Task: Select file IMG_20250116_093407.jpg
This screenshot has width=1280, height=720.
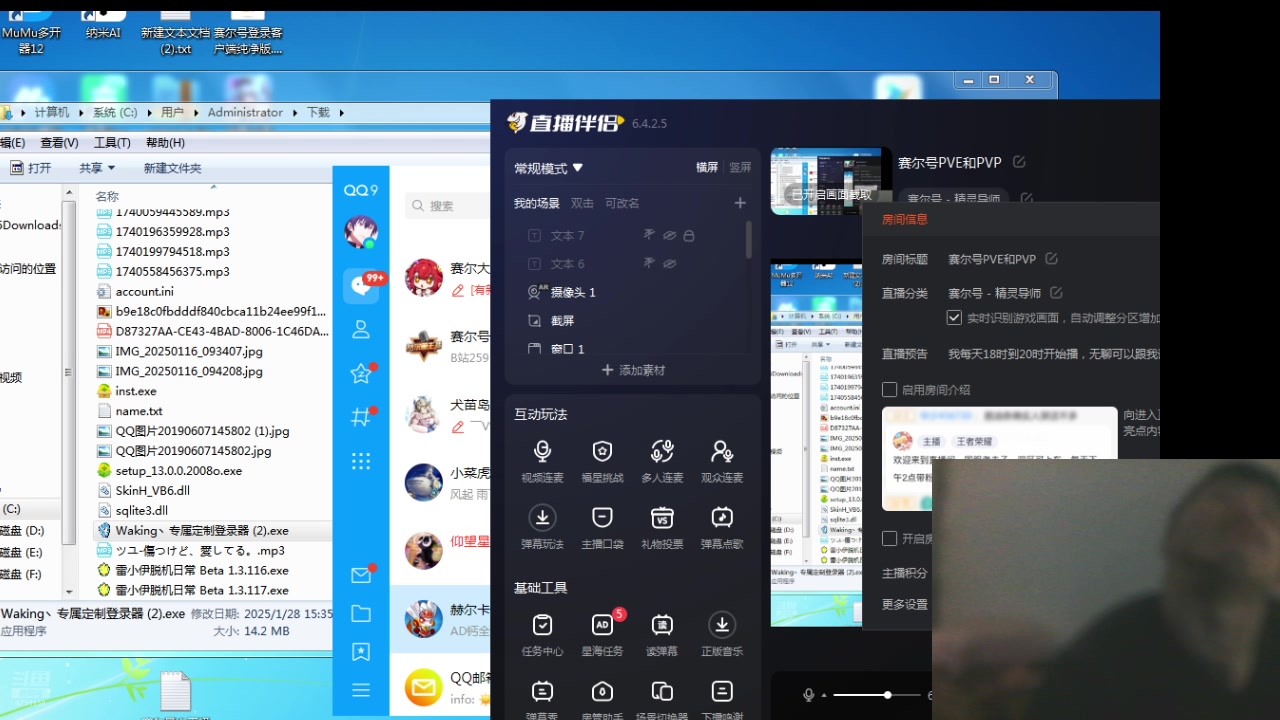Action: [x=189, y=351]
